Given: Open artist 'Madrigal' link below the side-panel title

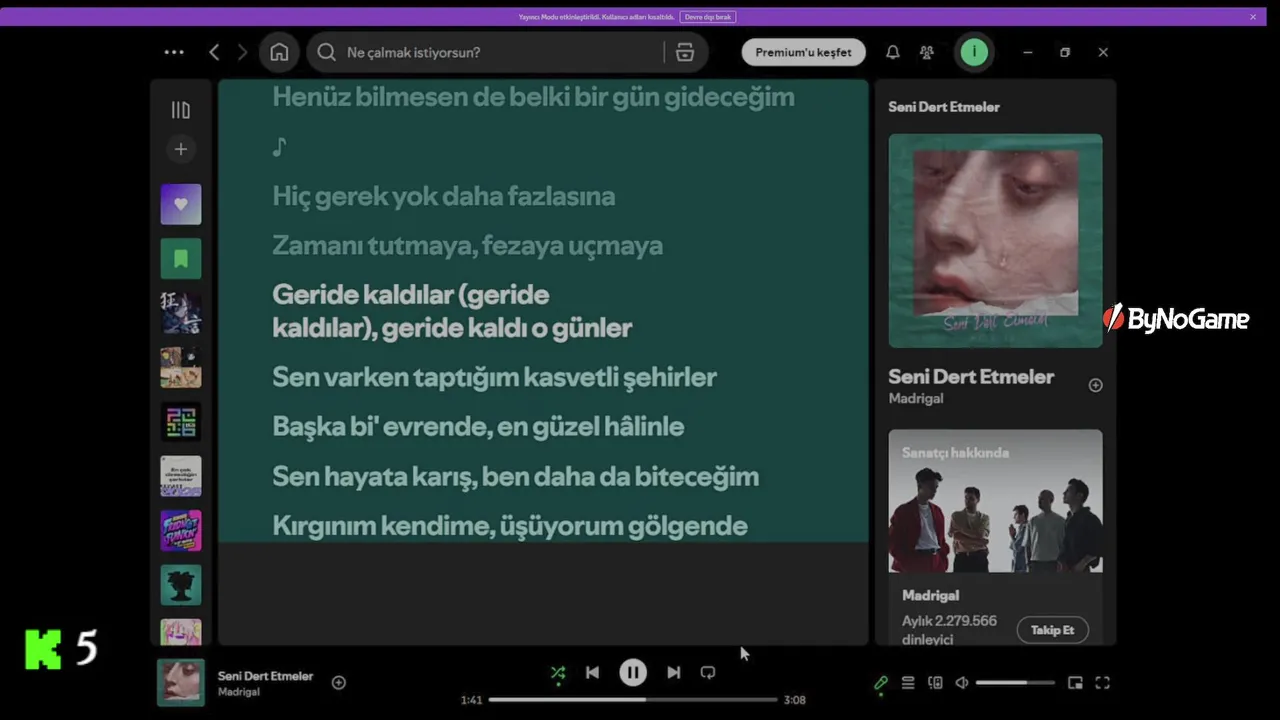Looking at the screenshot, I should (x=916, y=398).
